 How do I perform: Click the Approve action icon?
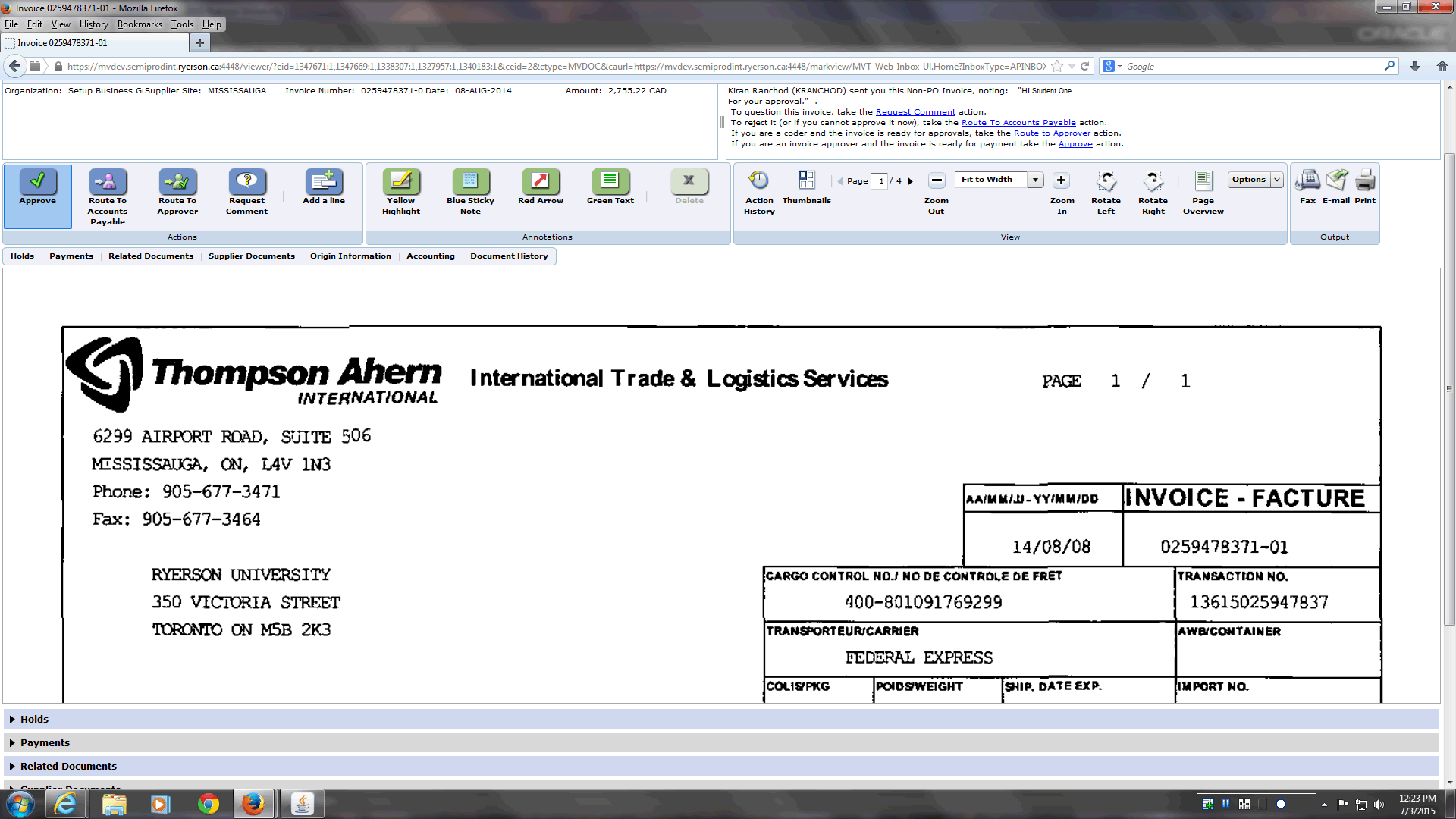point(37,182)
